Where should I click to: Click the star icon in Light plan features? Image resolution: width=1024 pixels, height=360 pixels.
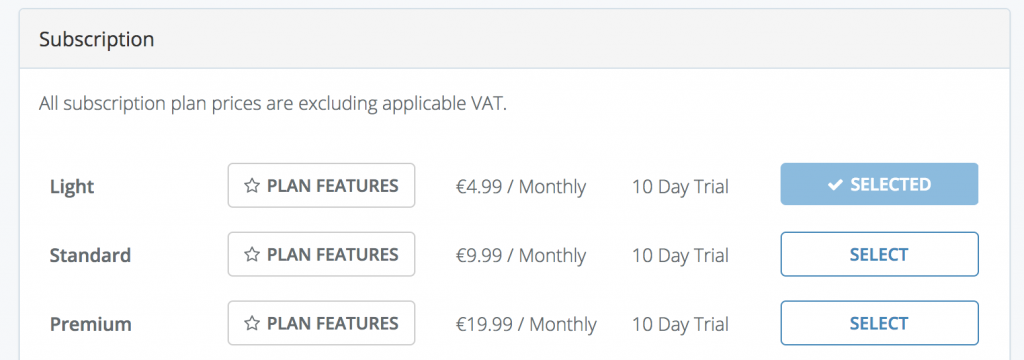click(252, 186)
